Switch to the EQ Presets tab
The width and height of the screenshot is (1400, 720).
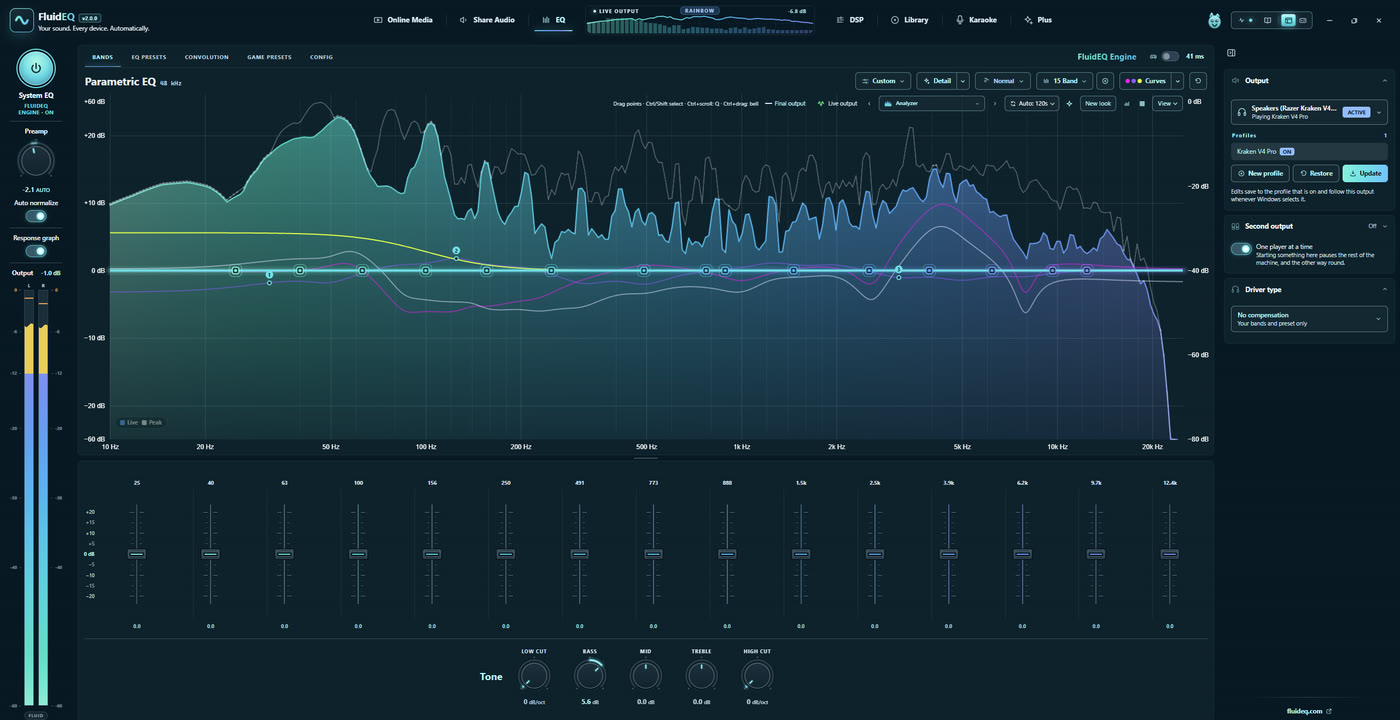(x=149, y=57)
